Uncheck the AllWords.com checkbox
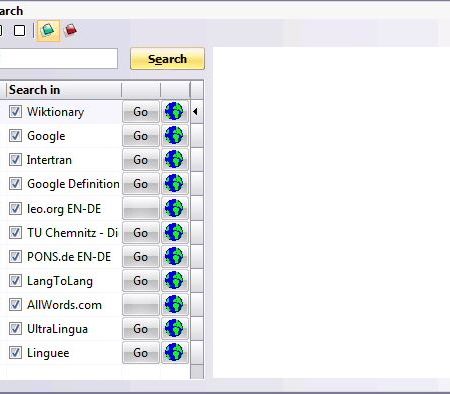 click(x=15, y=305)
